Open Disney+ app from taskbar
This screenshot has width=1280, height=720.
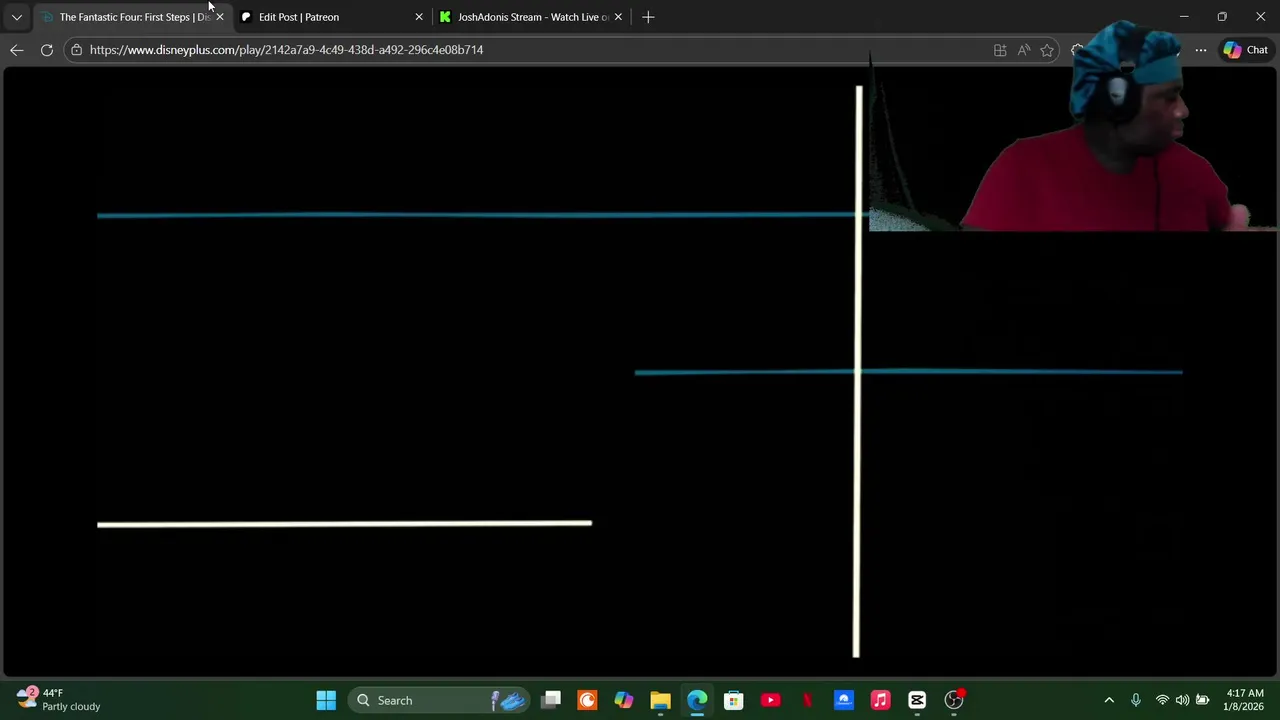[844, 700]
